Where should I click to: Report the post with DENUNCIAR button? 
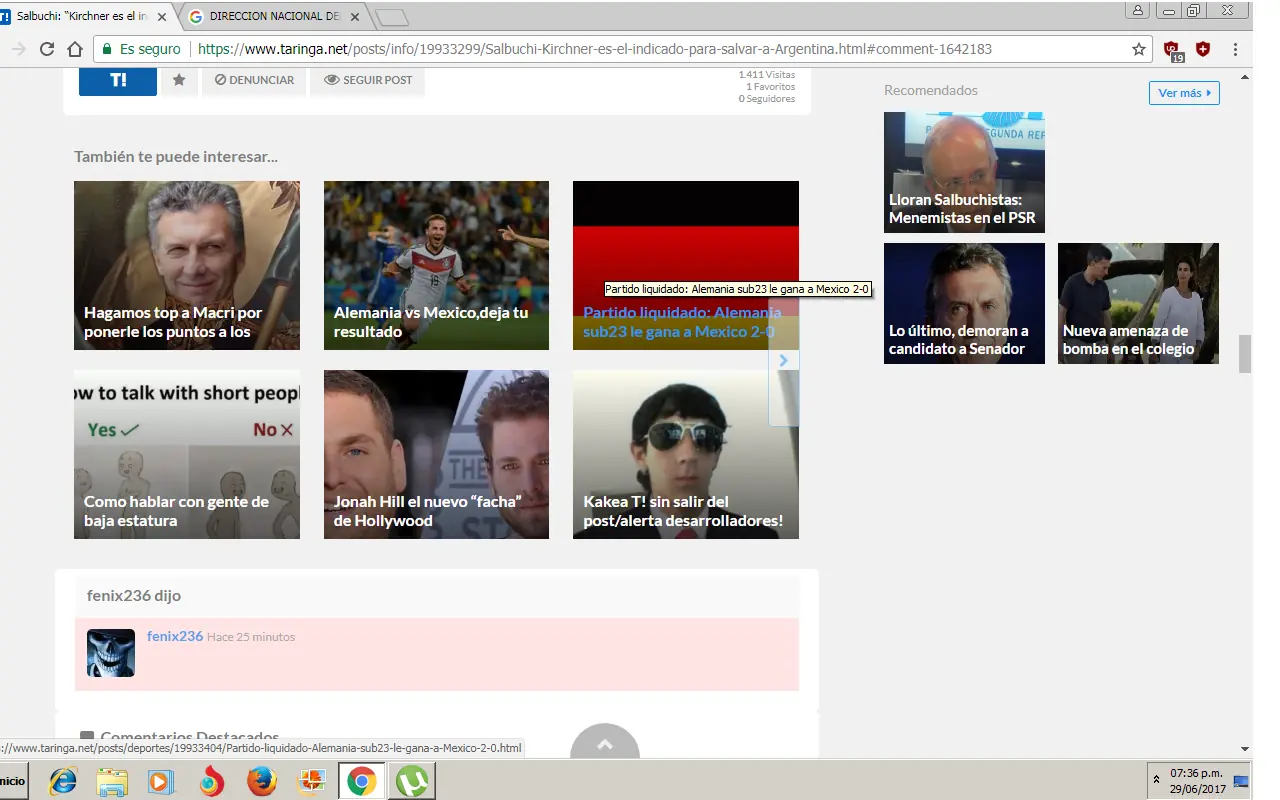[253, 80]
